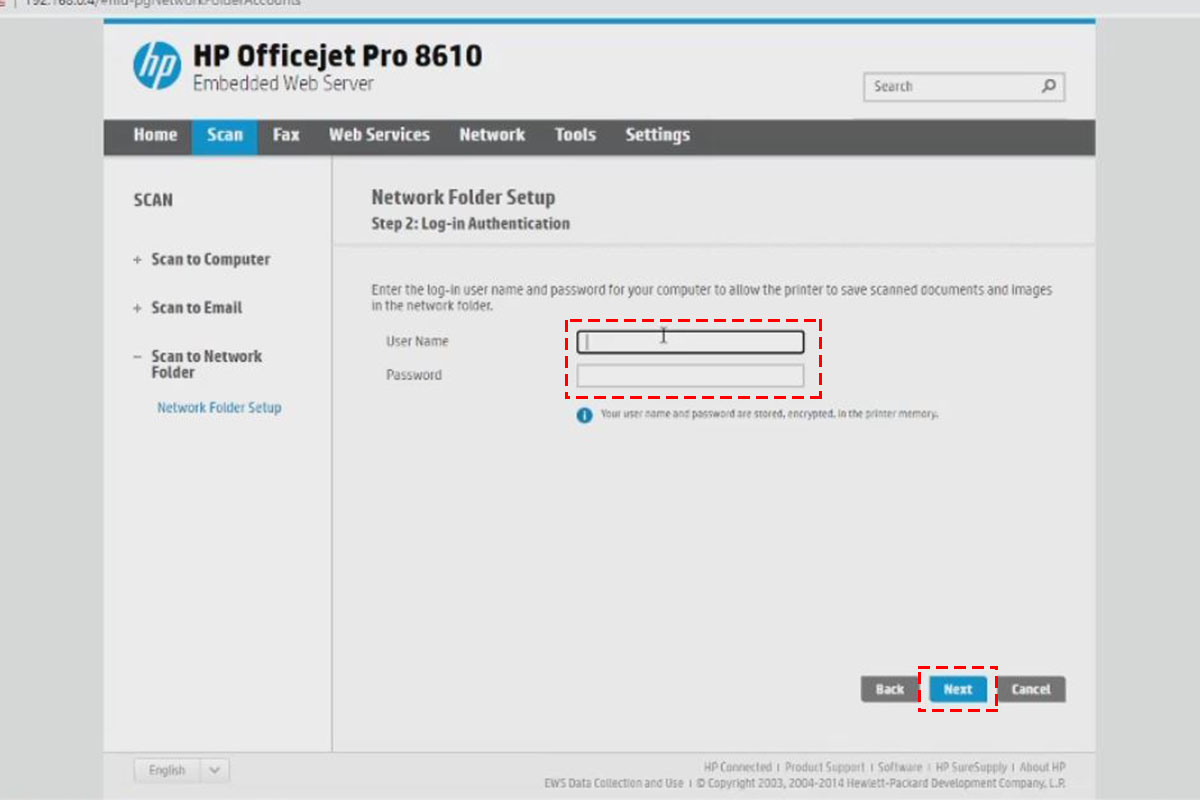Click the blue info icon below Password
Image resolution: width=1200 pixels, height=800 pixels.
point(584,415)
